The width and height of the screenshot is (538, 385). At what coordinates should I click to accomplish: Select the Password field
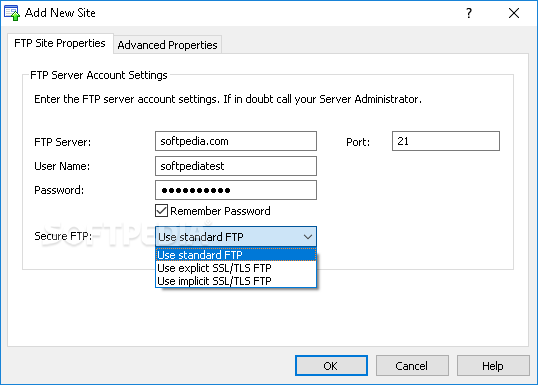tap(236, 190)
